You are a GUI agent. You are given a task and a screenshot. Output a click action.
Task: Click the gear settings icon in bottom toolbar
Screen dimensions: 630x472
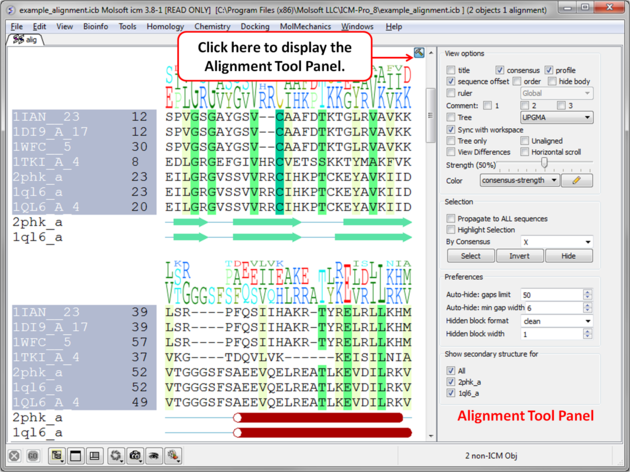[116, 456]
